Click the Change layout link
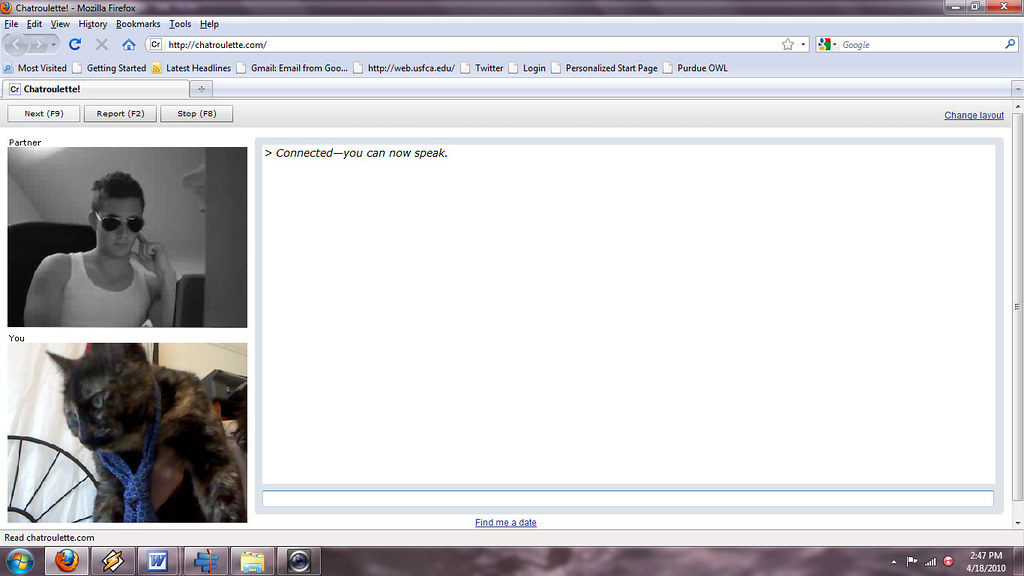This screenshot has width=1024, height=576. point(974,115)
